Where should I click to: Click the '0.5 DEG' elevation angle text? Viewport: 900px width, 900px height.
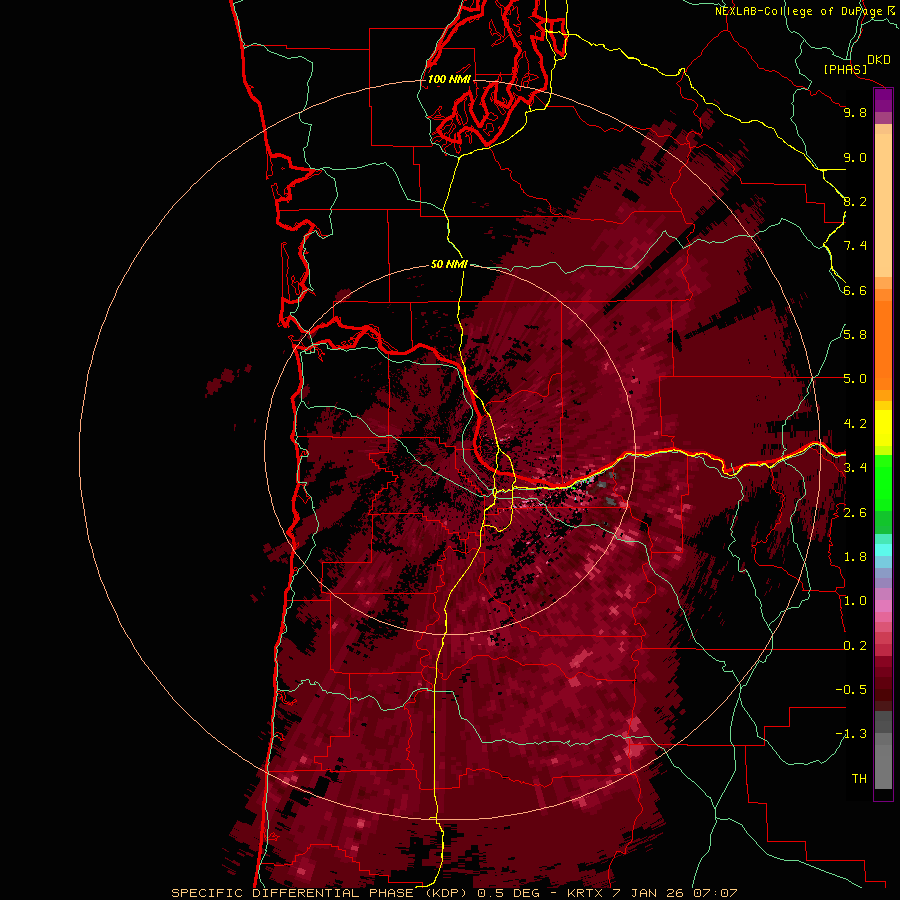coord(511,893)
